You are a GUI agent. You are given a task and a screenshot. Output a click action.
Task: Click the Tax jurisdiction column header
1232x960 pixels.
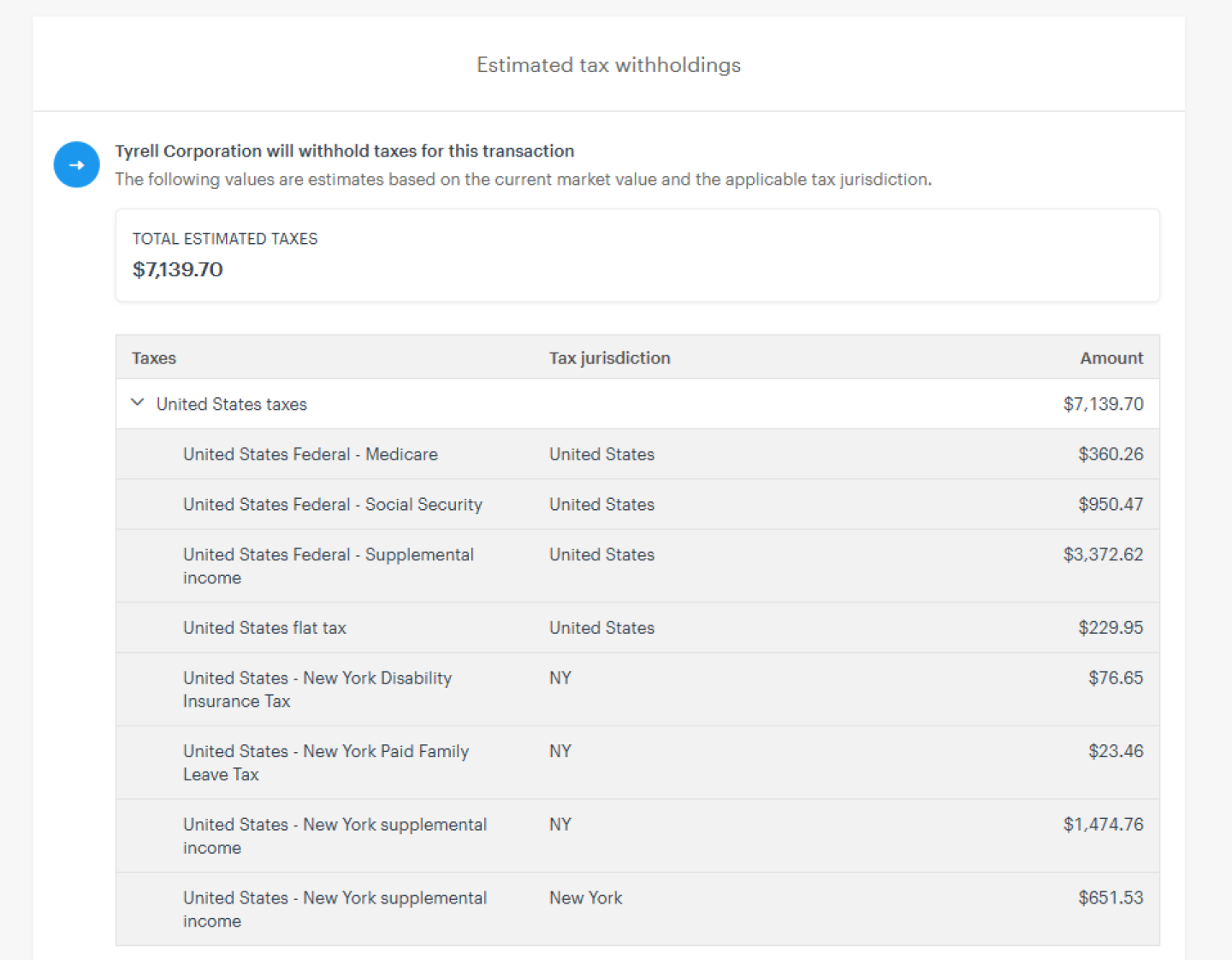coord(609,358)
